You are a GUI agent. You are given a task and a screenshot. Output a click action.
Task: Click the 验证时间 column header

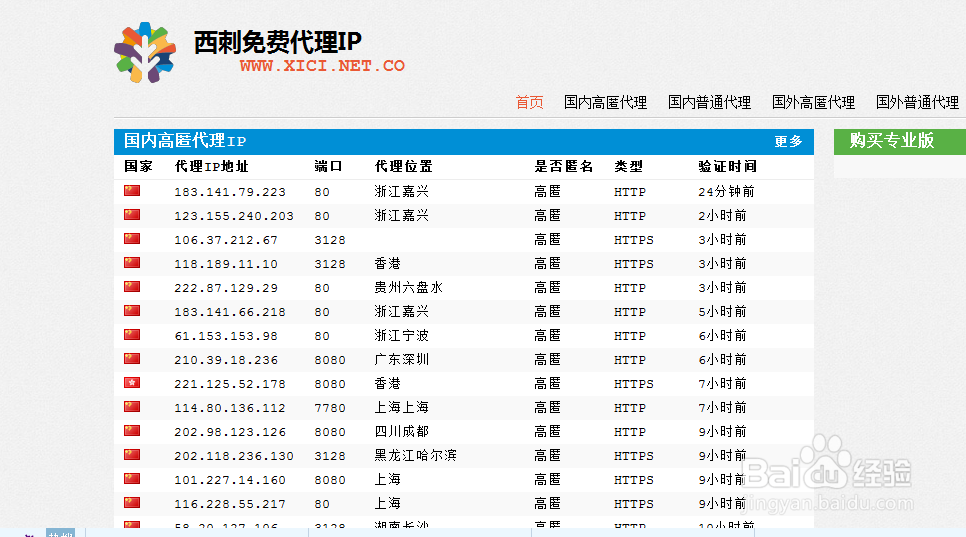coord(728,166)
